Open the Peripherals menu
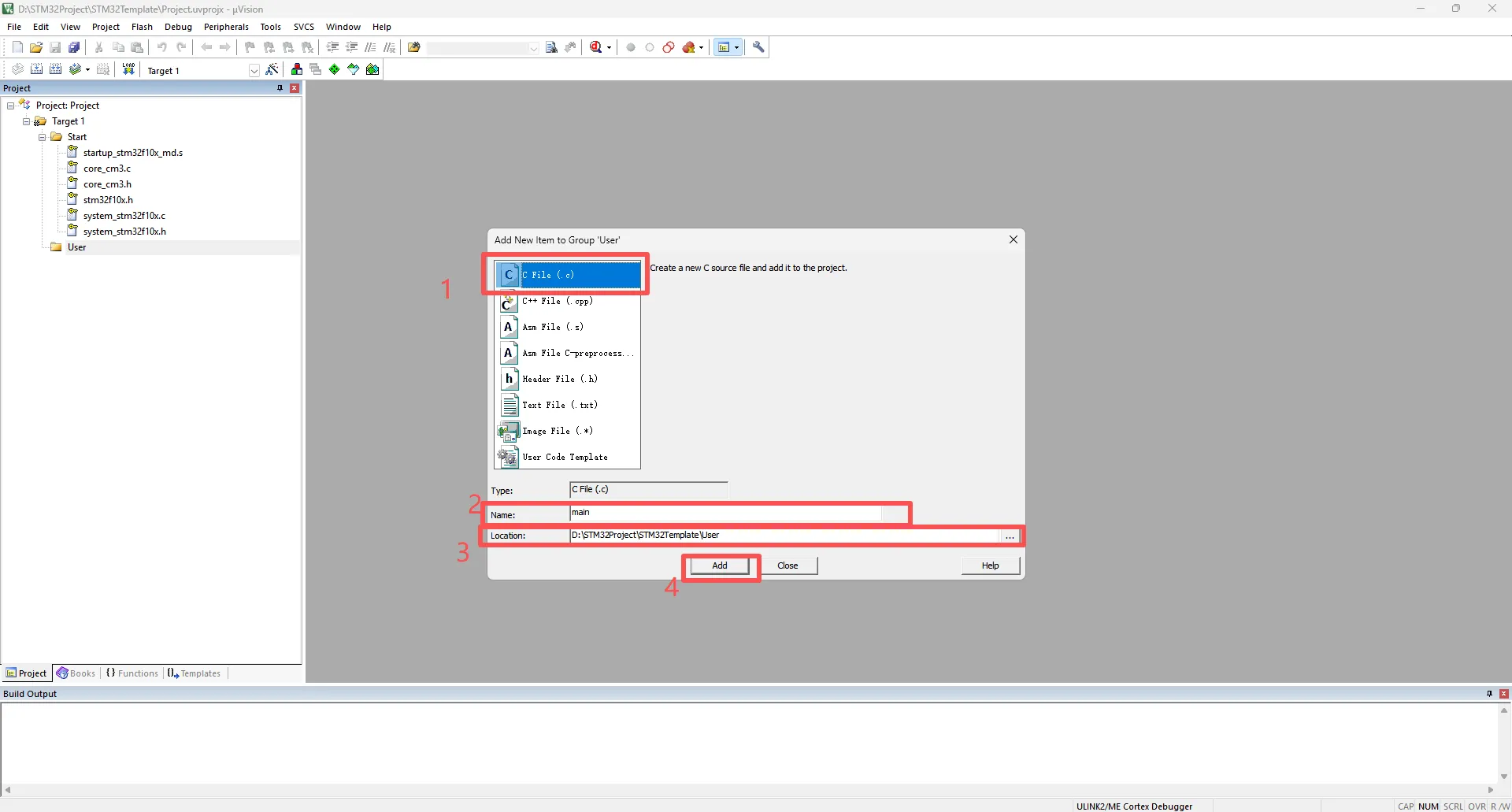 226,27
